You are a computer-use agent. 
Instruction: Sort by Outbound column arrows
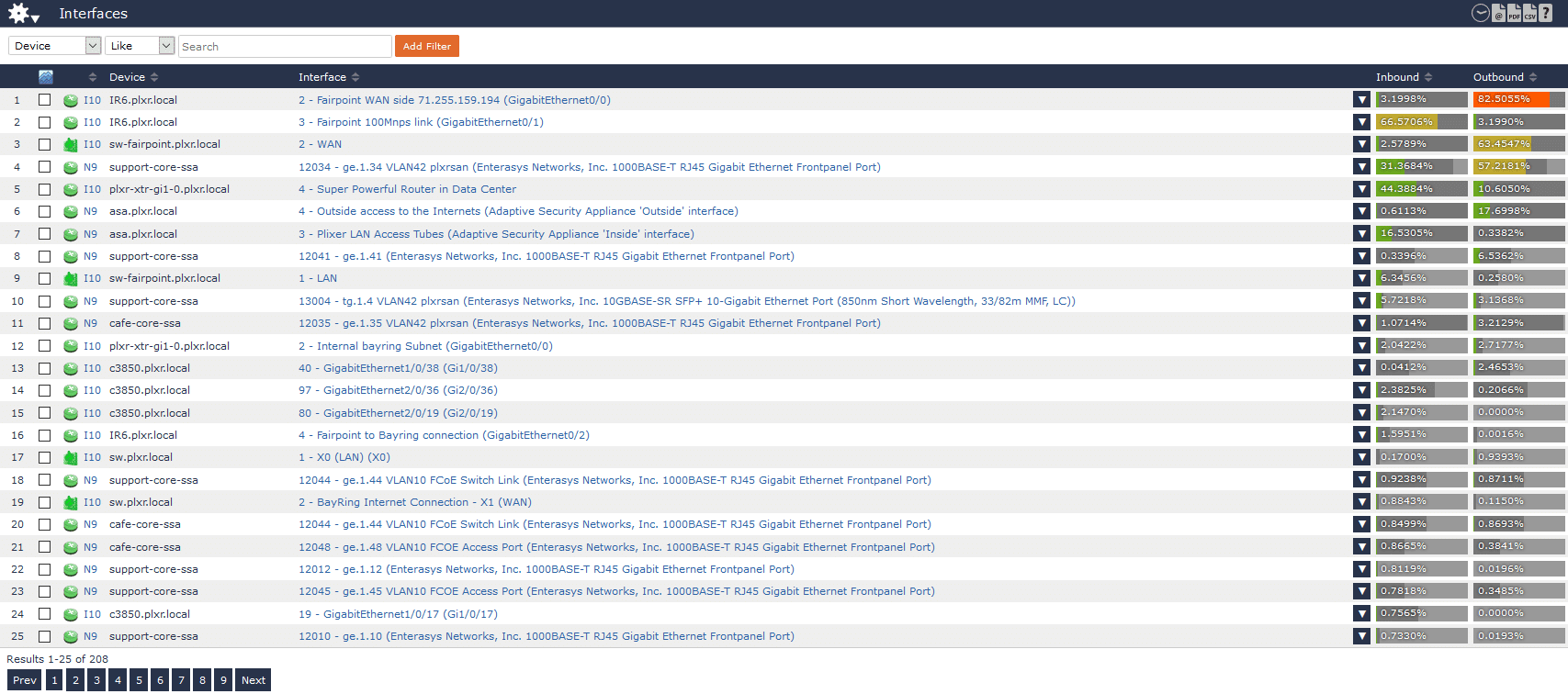(1533, 77)
